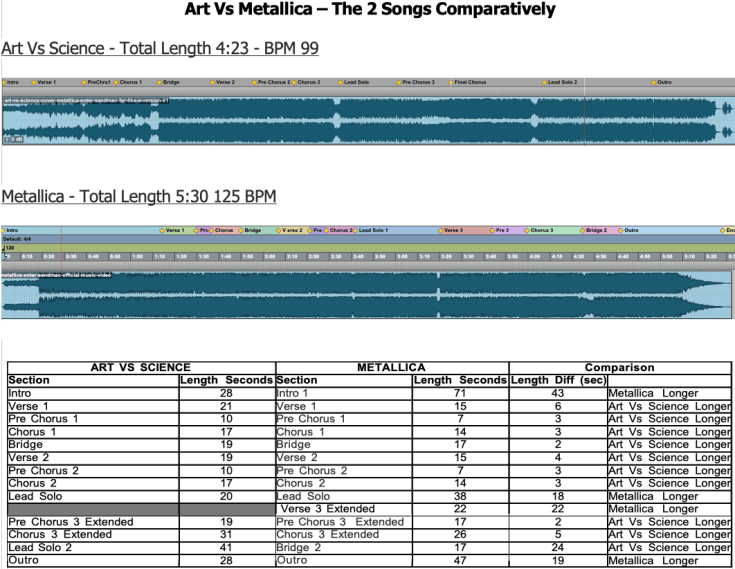
Task: Jump to Intro marker in Art Vs Science track
Action: (4, 82)
